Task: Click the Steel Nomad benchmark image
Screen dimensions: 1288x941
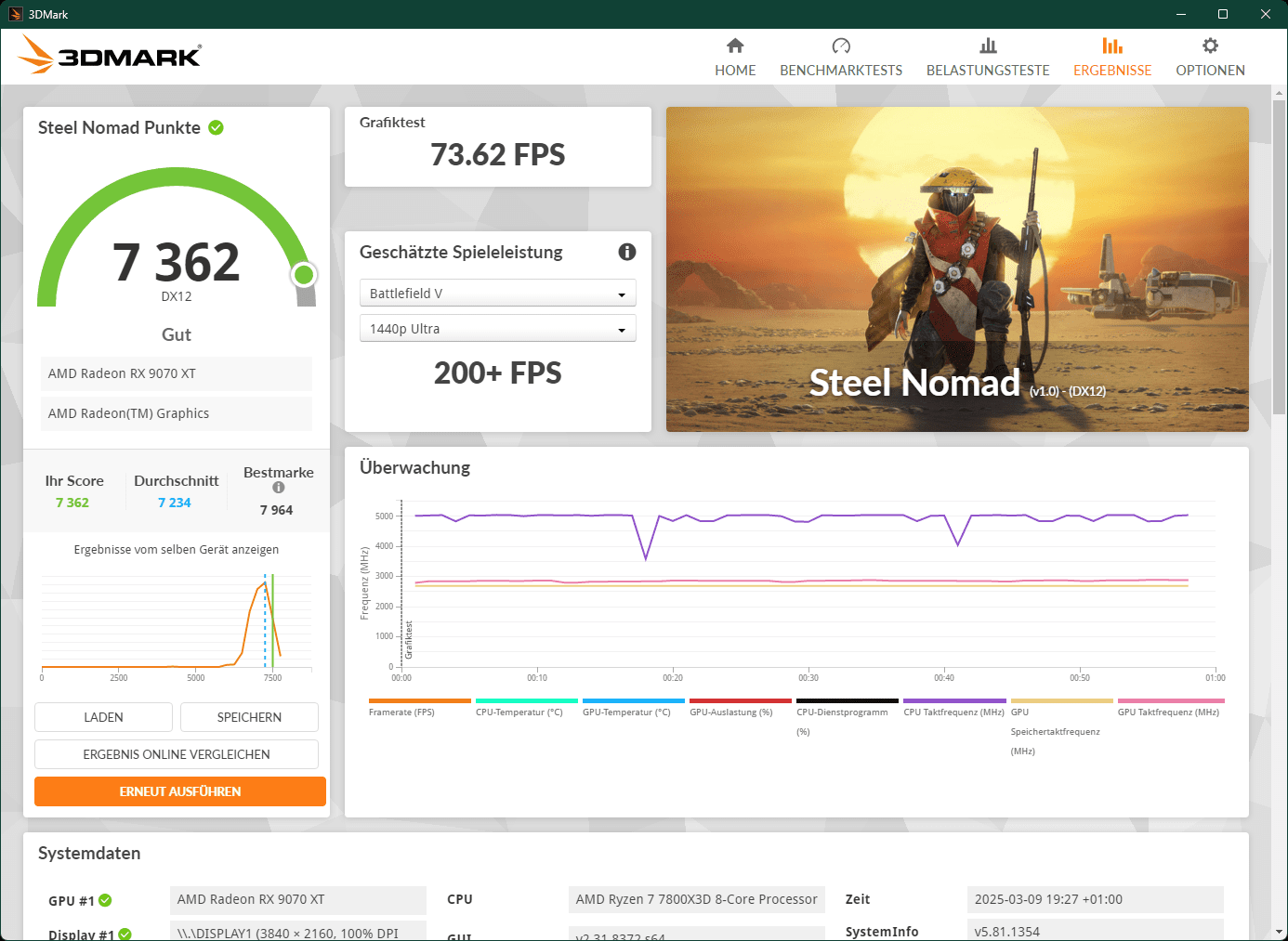Action: [x=957, y=269]
